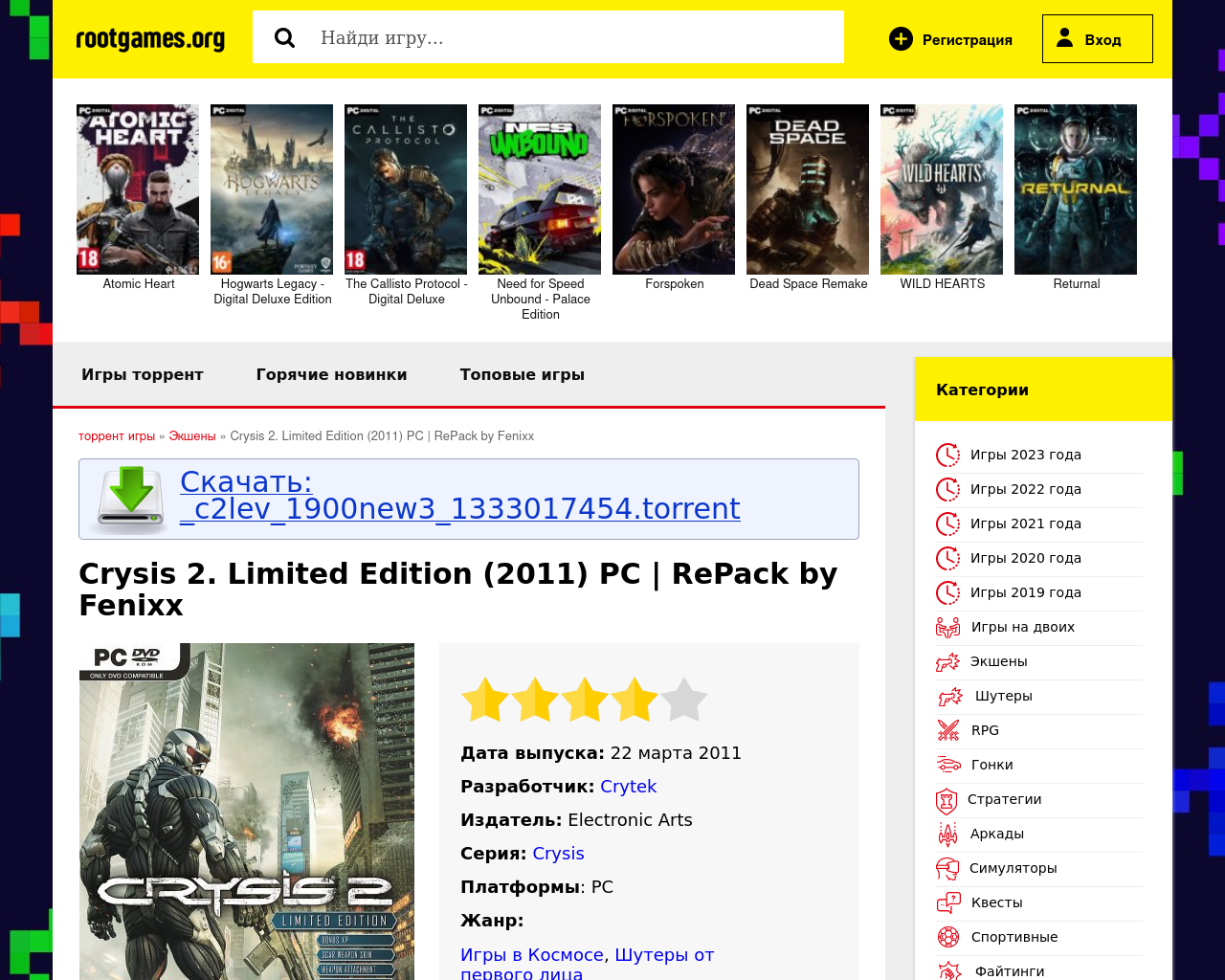Click the question icon beside Квесты

[947, 902]
